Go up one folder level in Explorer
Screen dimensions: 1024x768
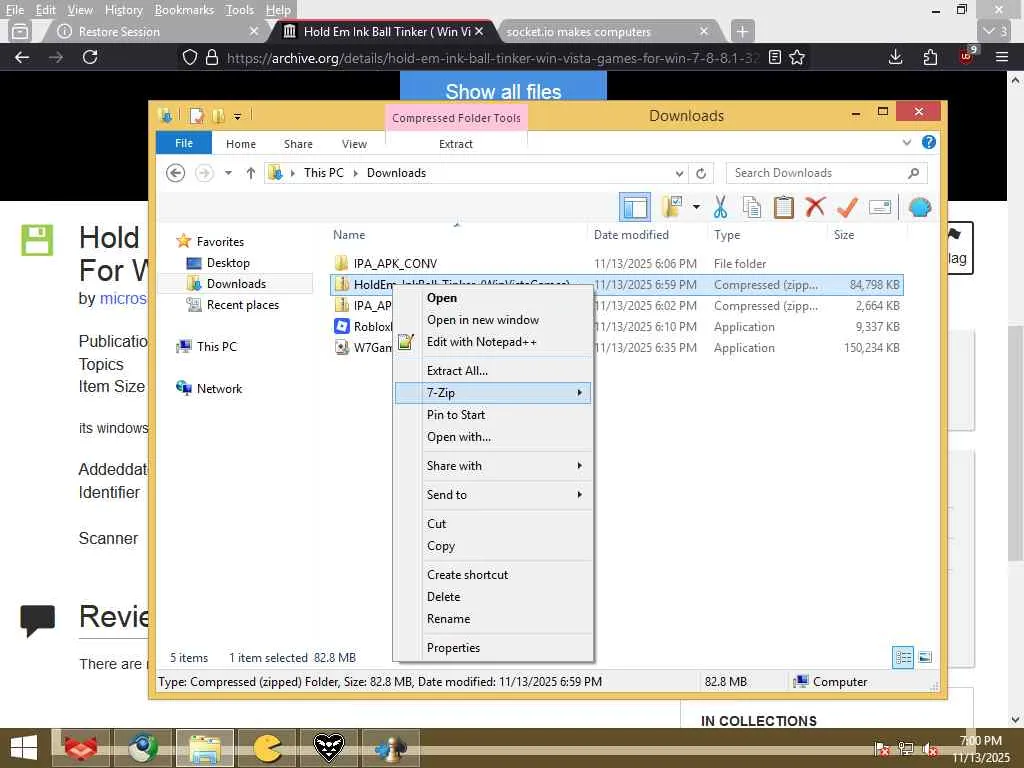pyautogui.click(x=251, y=173)
